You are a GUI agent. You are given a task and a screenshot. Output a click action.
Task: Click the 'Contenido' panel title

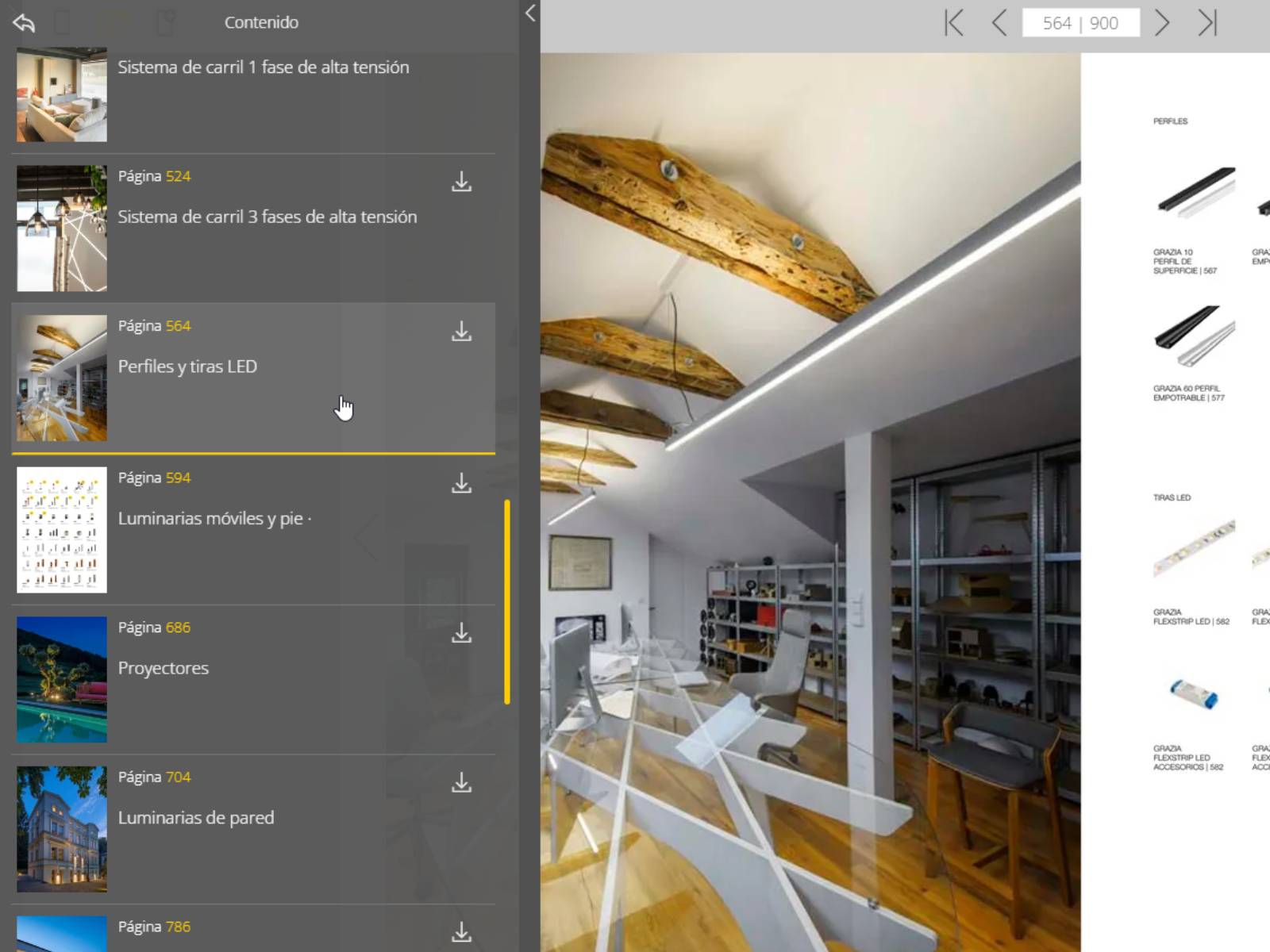point(261,22)
